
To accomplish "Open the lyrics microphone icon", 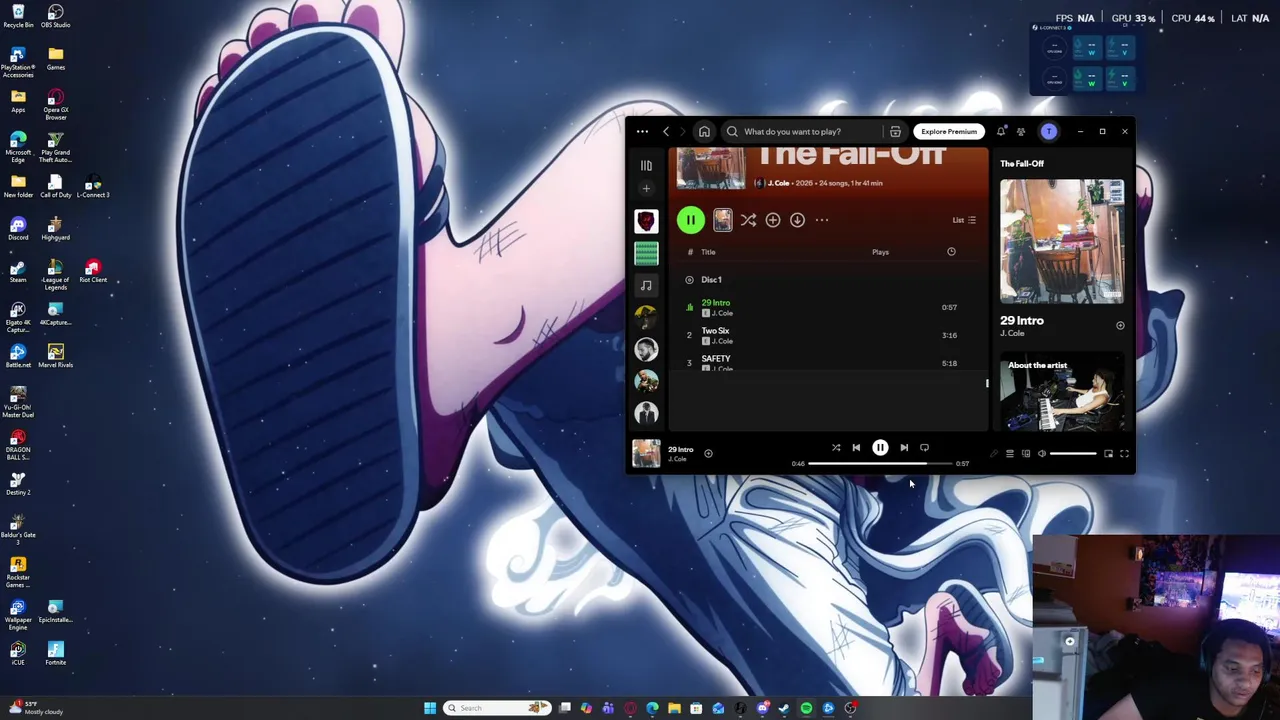I will pos(993,454).
